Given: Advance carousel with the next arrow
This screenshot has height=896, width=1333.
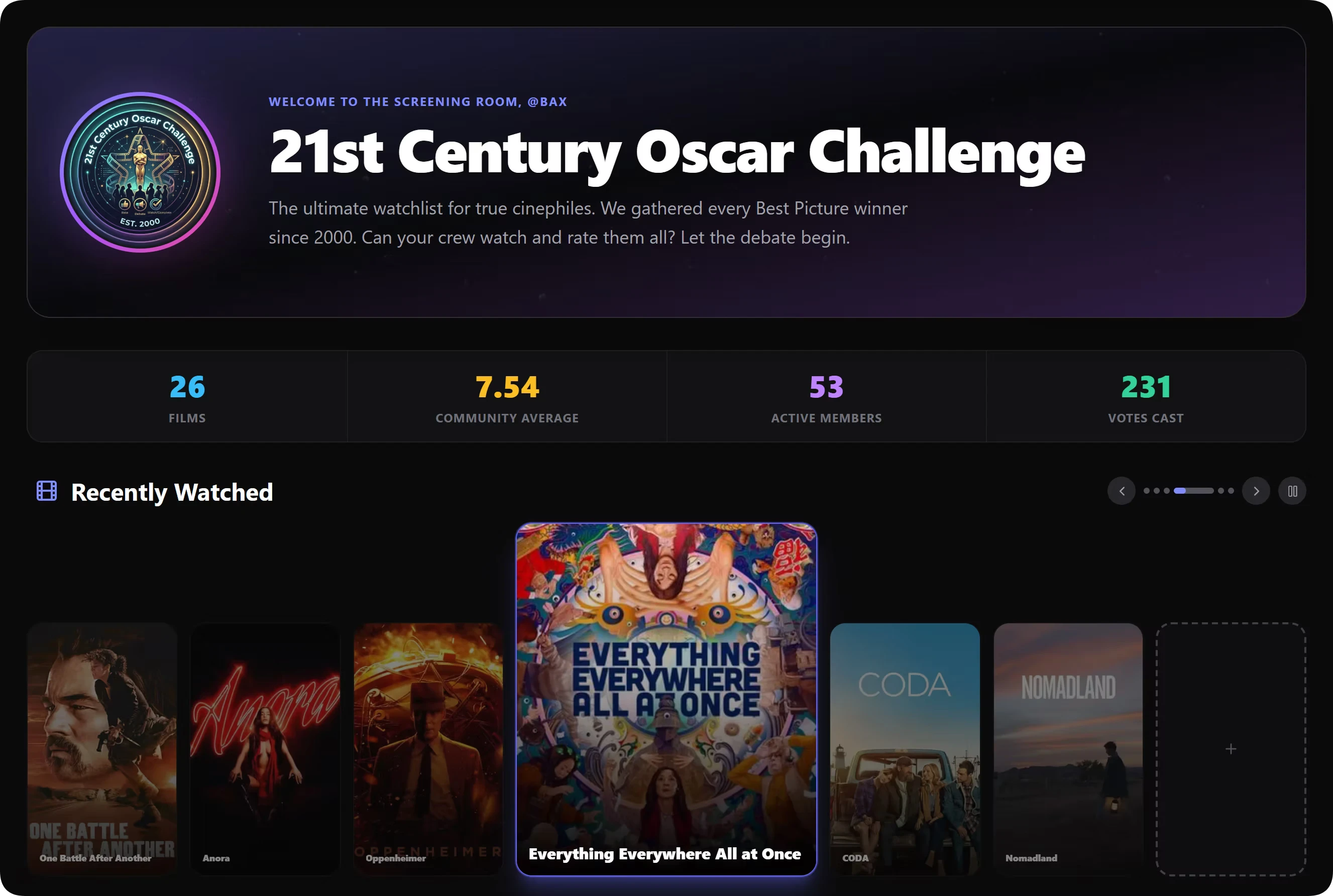Looking at the screenshot, I should point(1256,491).
